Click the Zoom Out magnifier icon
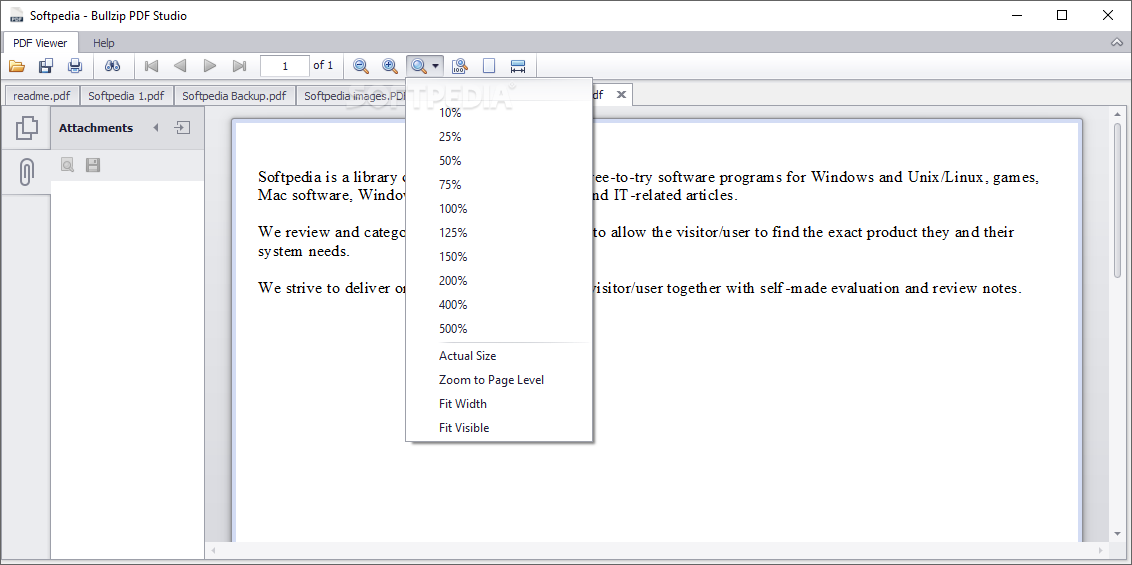Viewport: 1132px width, 565px height. [x=361, y=66]
